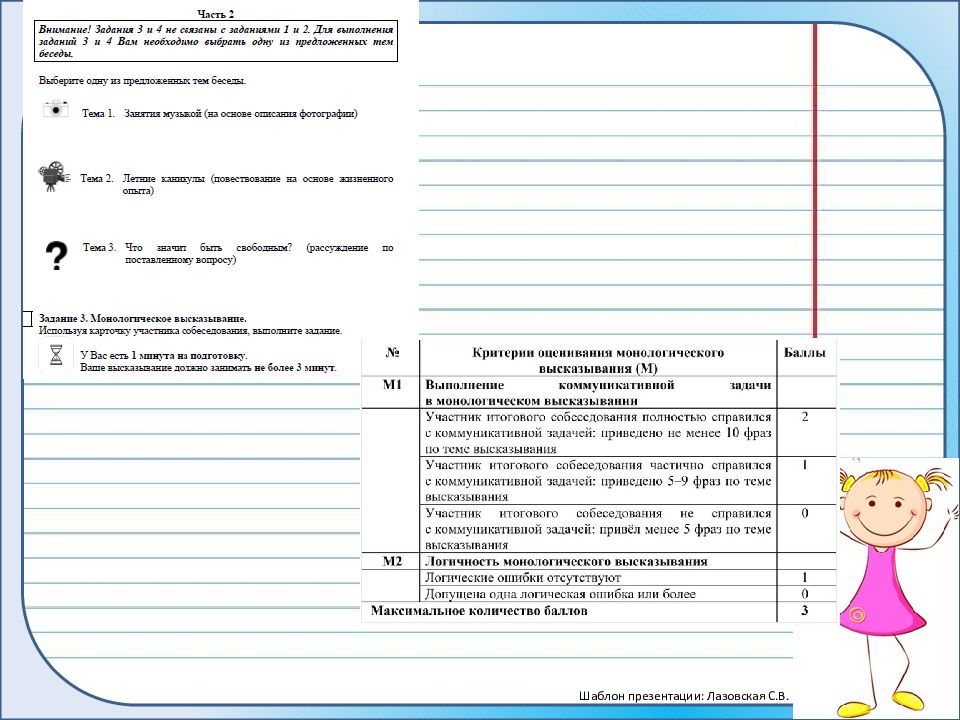Select the 'М2' row label
The image size is (960, 720).
392,561
